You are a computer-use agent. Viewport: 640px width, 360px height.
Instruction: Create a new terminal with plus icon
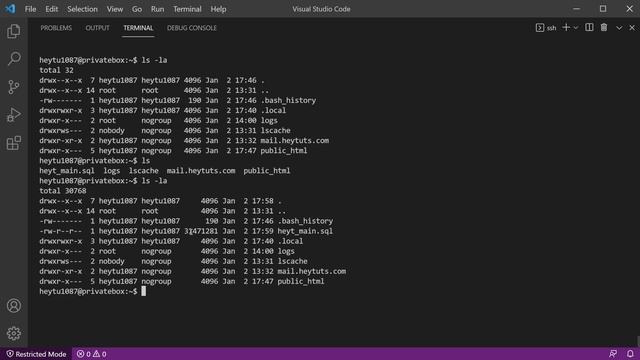coord(566,27)
